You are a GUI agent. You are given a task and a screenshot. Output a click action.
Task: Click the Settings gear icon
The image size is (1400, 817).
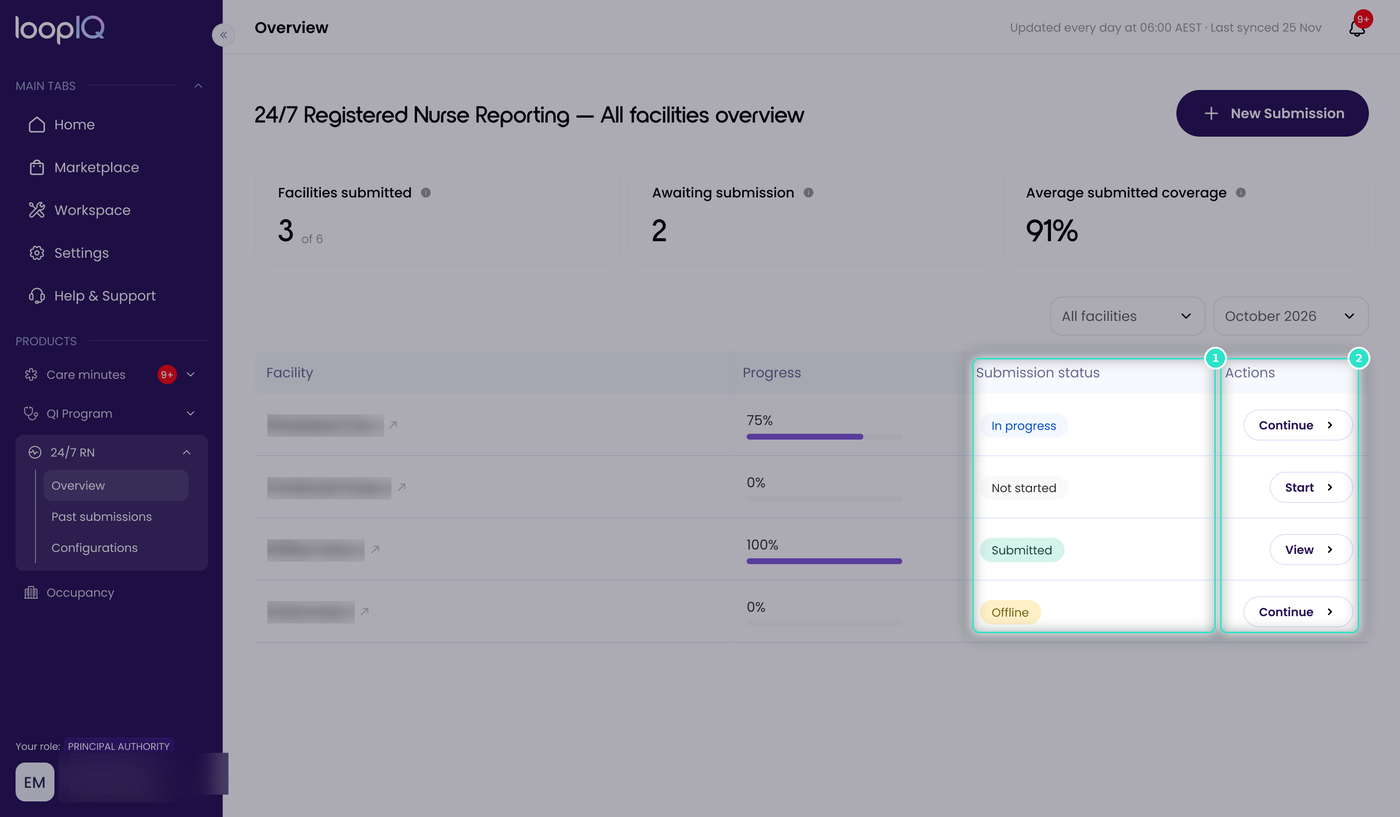pyautogui.click(x=37, y=253)
